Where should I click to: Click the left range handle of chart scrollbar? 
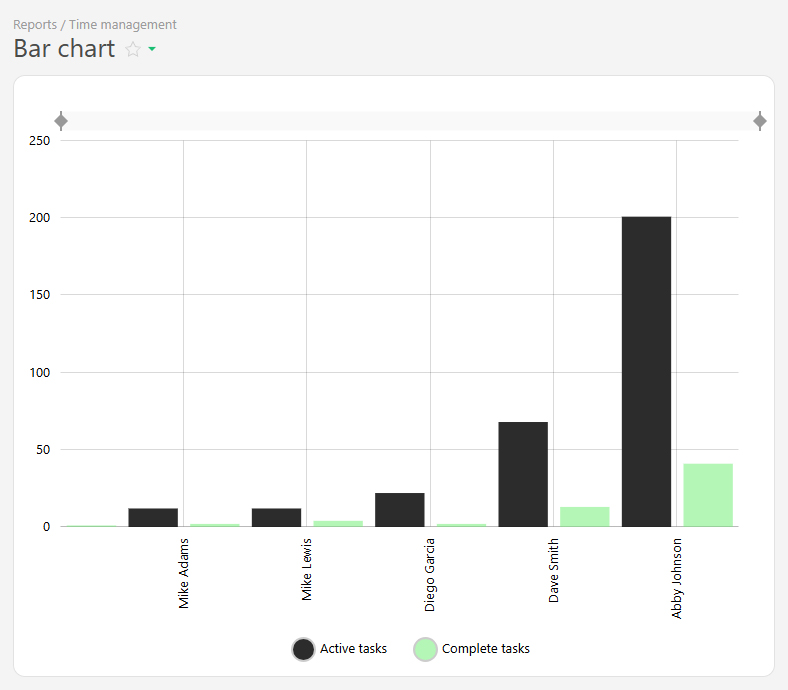[x=61, y=121]
